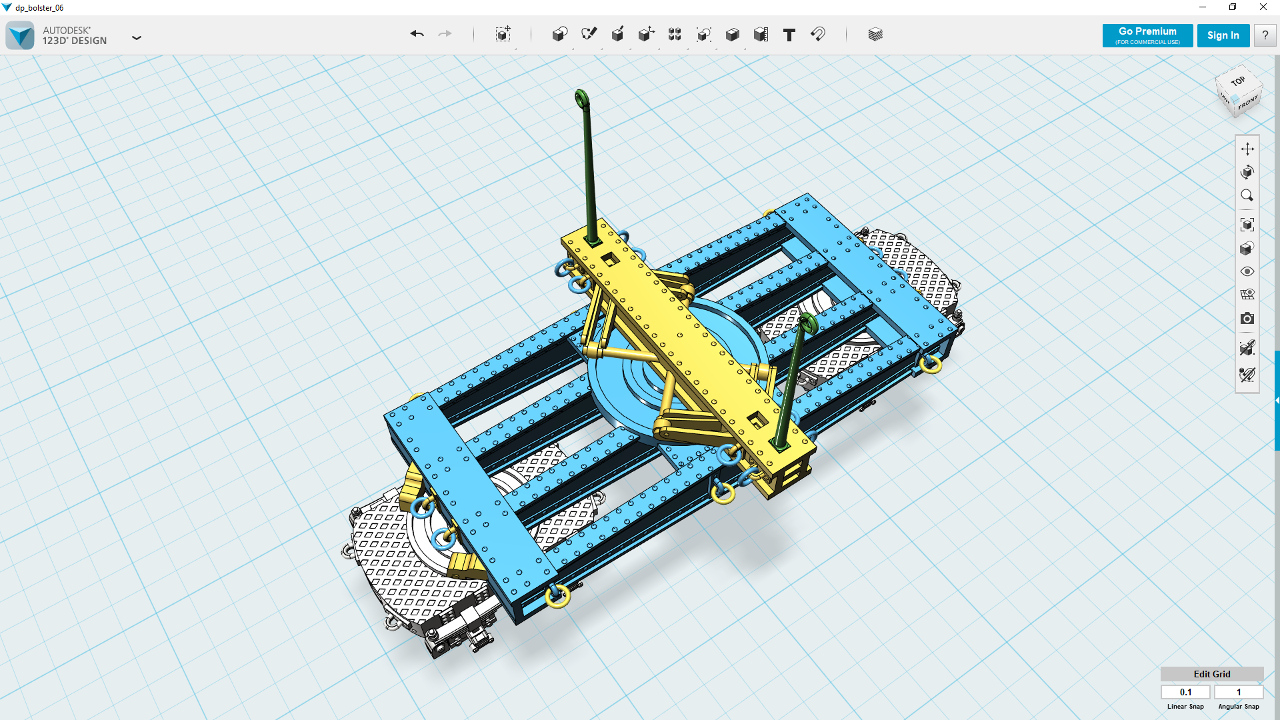
Task: Activate the Measure tool
Action: (761, 34)
